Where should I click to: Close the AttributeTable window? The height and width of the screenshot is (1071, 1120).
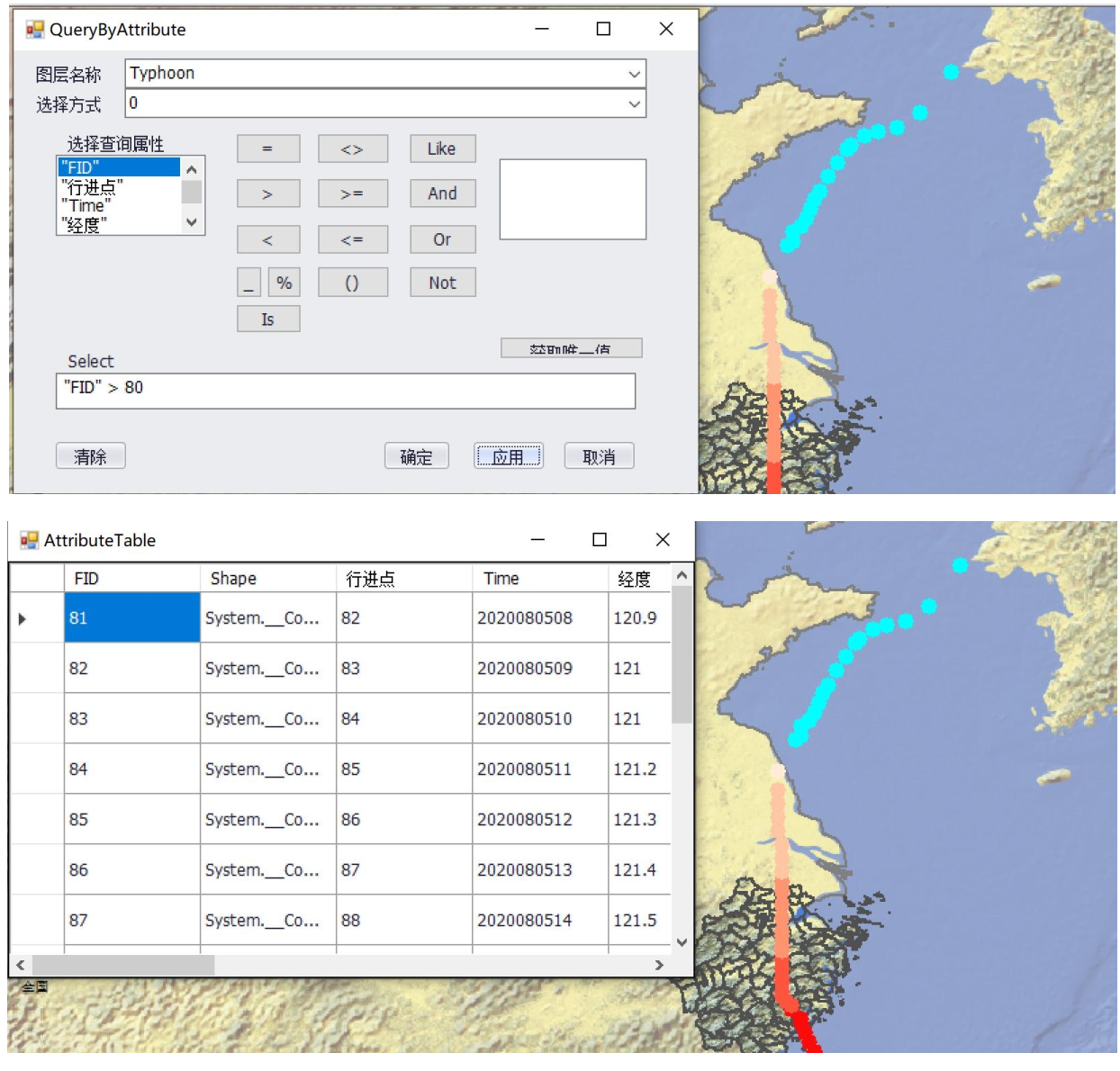pos(663,539)
